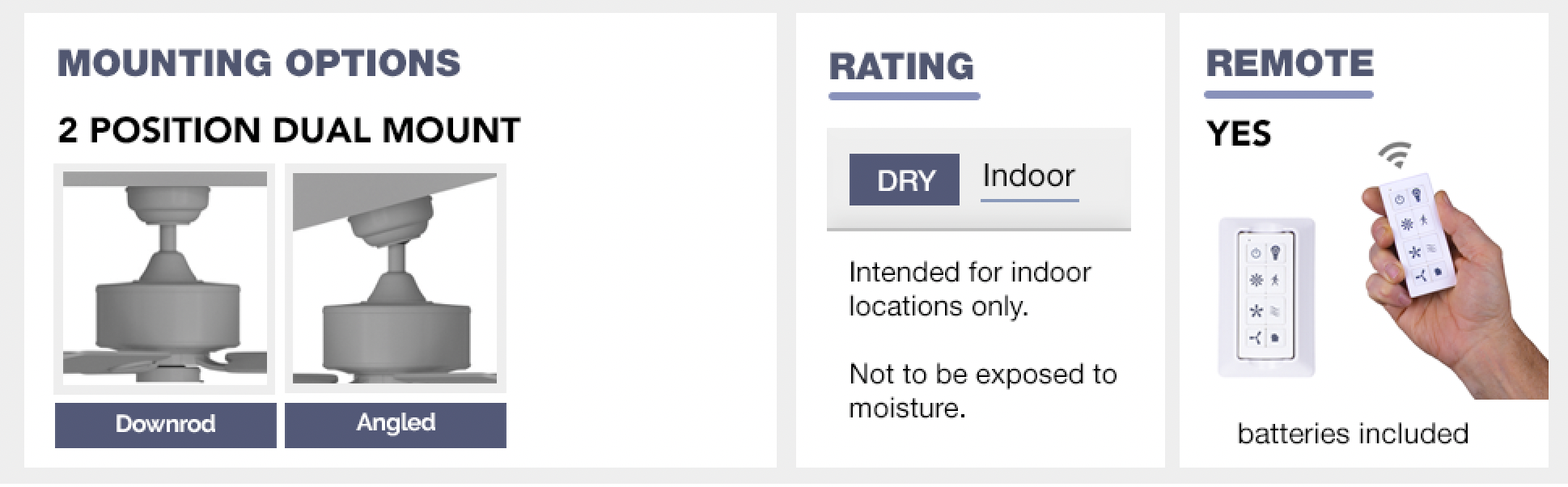Viewport: 1568px width, 487px height.
Task: Select the Downrod mounting label
Action: pyautogui.click(x=166, y=424)
